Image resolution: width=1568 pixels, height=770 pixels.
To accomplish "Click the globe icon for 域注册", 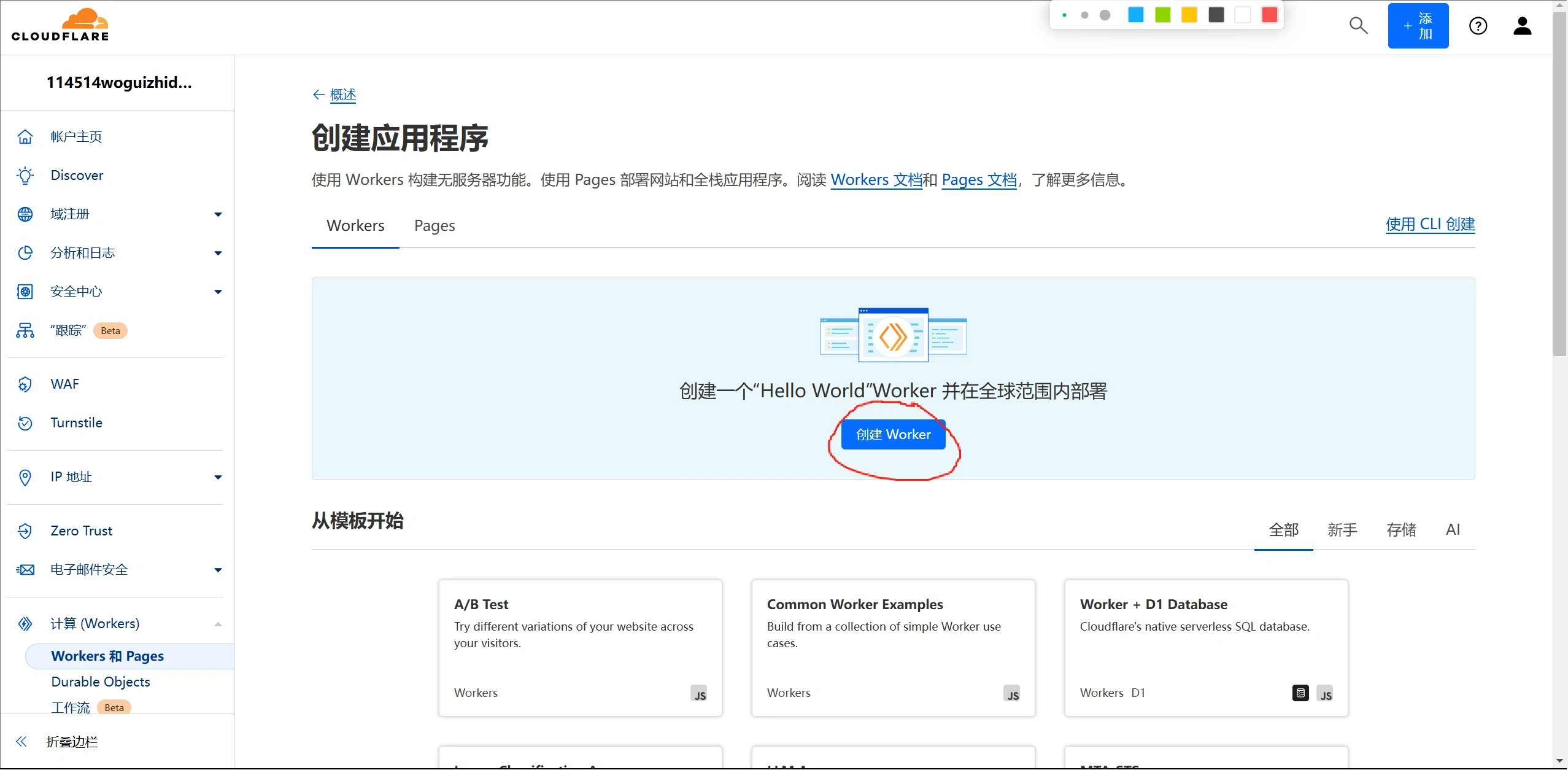I will (x=25, y=214).
